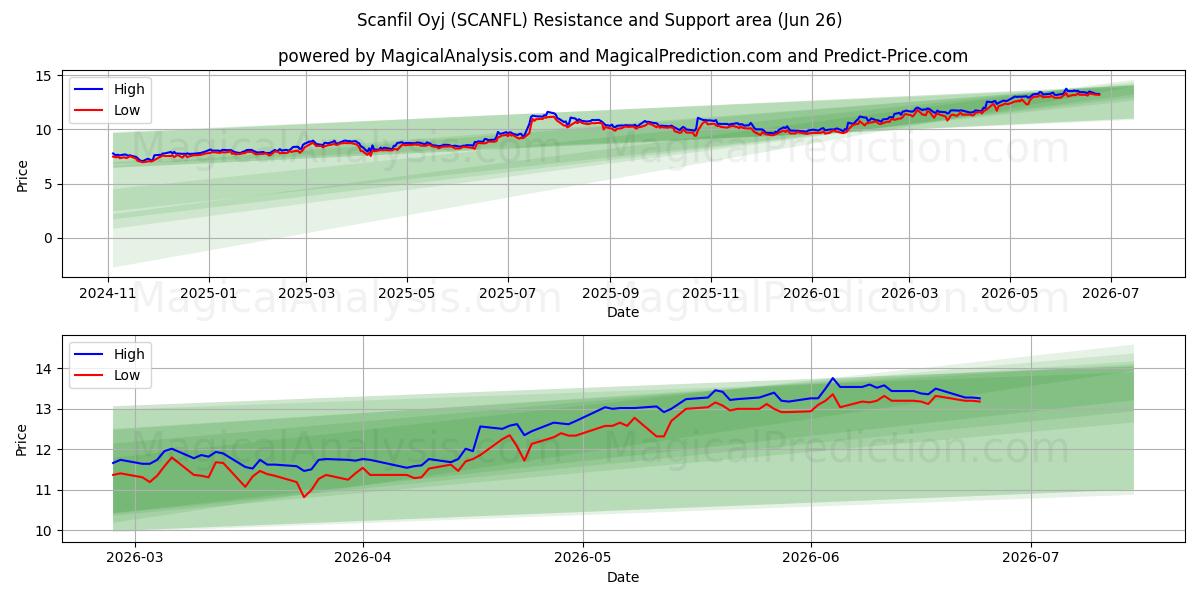Image resolution: width=1200 pixels, height=600 pixels.
Task: Click the '2025-05' date tick on top chart
Action: tap(406, 294)
